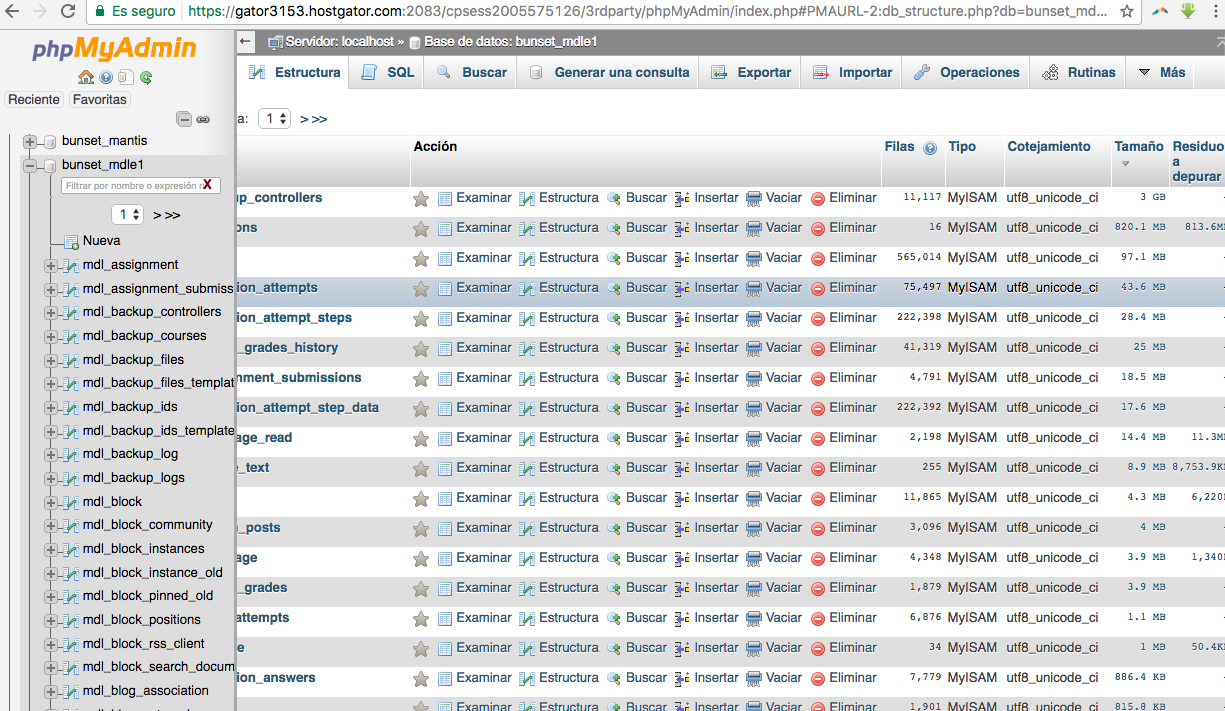Image resolution: width=1225 pixels, height=711 pixels.
Task: Click the padlock secure site icon in the address bar
Action: pyautogui.click(x=100, y=12)
